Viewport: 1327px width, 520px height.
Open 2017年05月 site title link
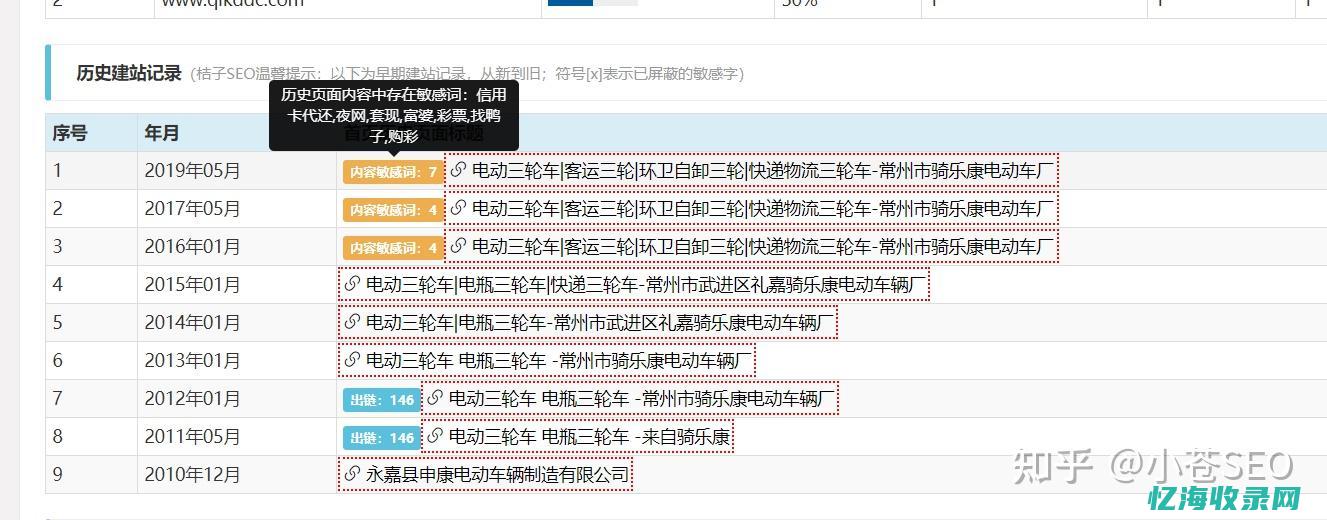(764, 209)
